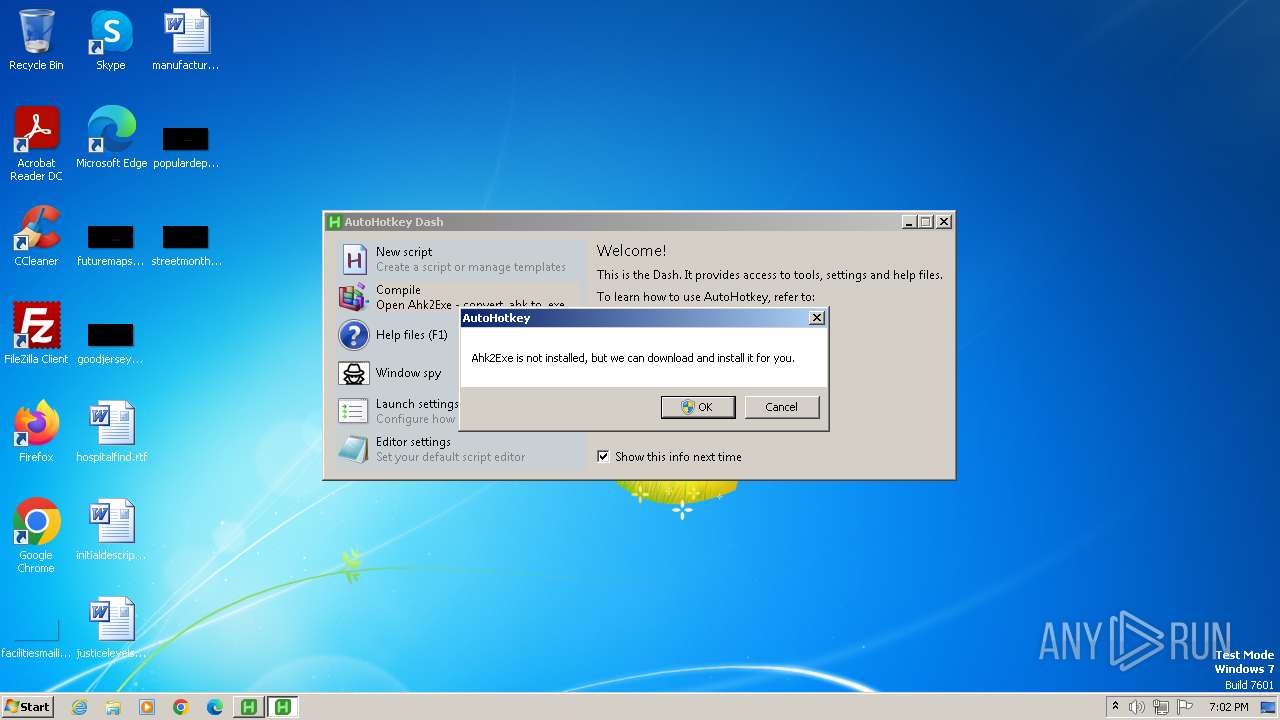
Task: Close the AutoHotkey message dialog
Action: (816, 318)
